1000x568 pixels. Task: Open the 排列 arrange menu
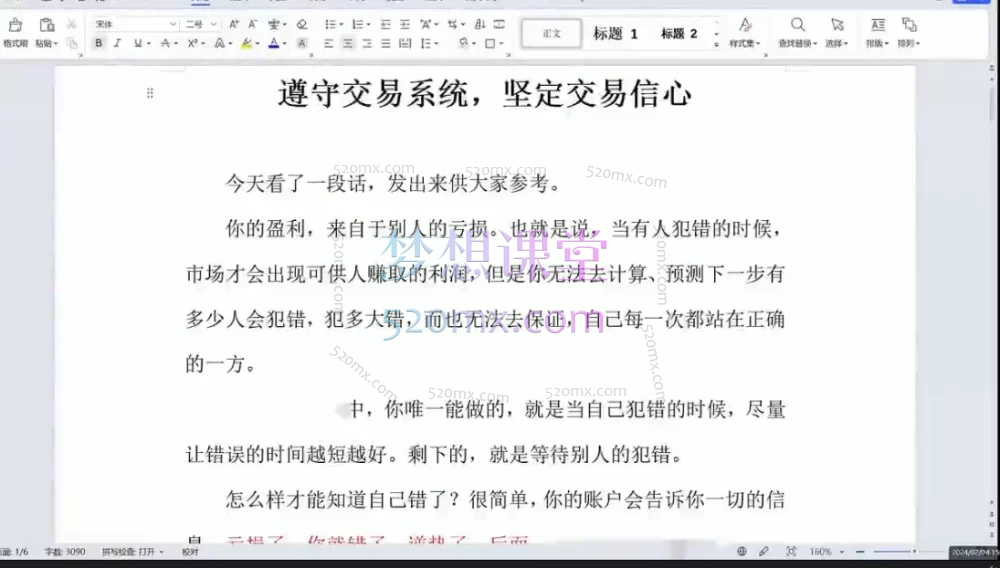click(x=909, y=33)
